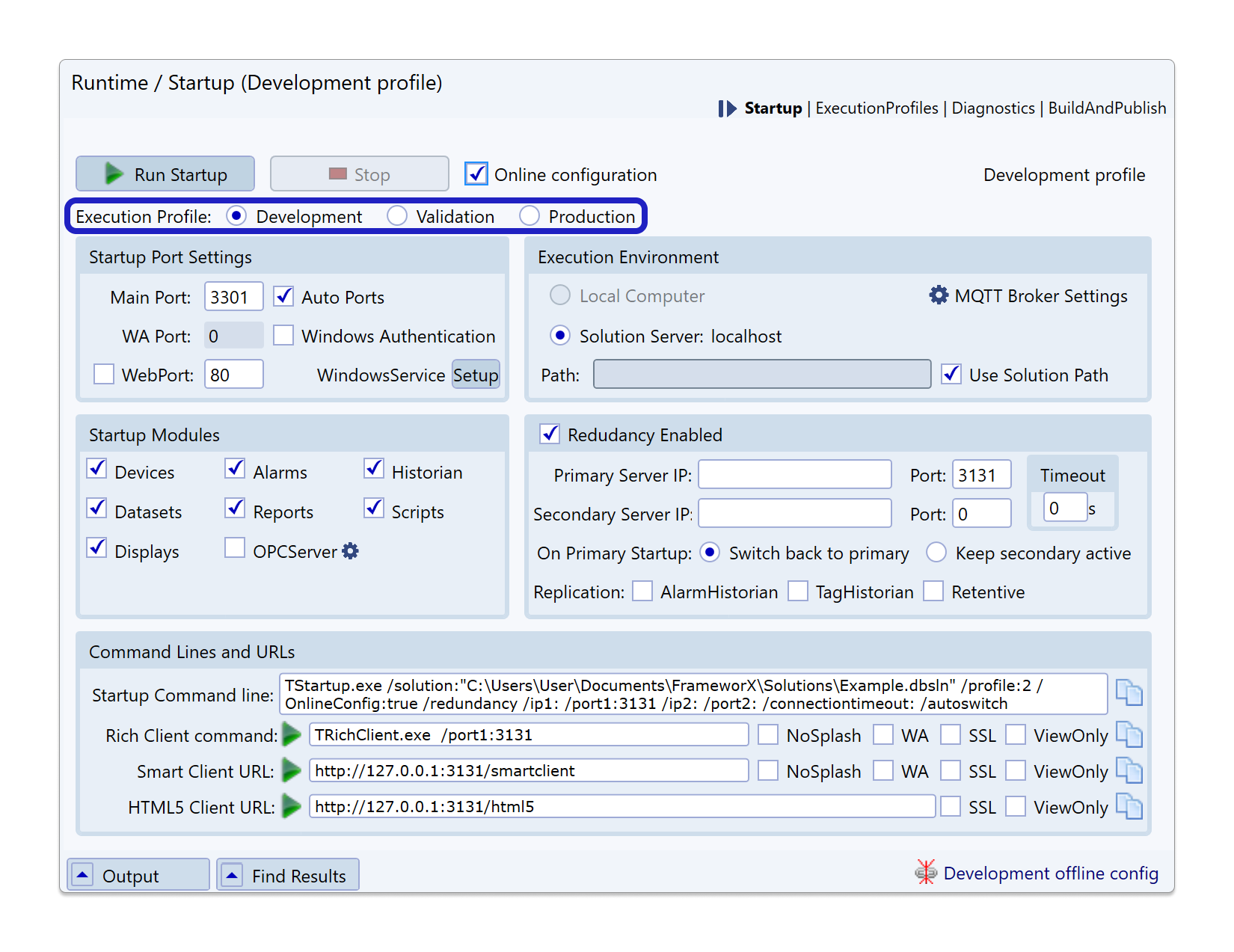Copy the HTML5 Client URL
Screen dimensions: 1234x952
[x=1129, y=806]
